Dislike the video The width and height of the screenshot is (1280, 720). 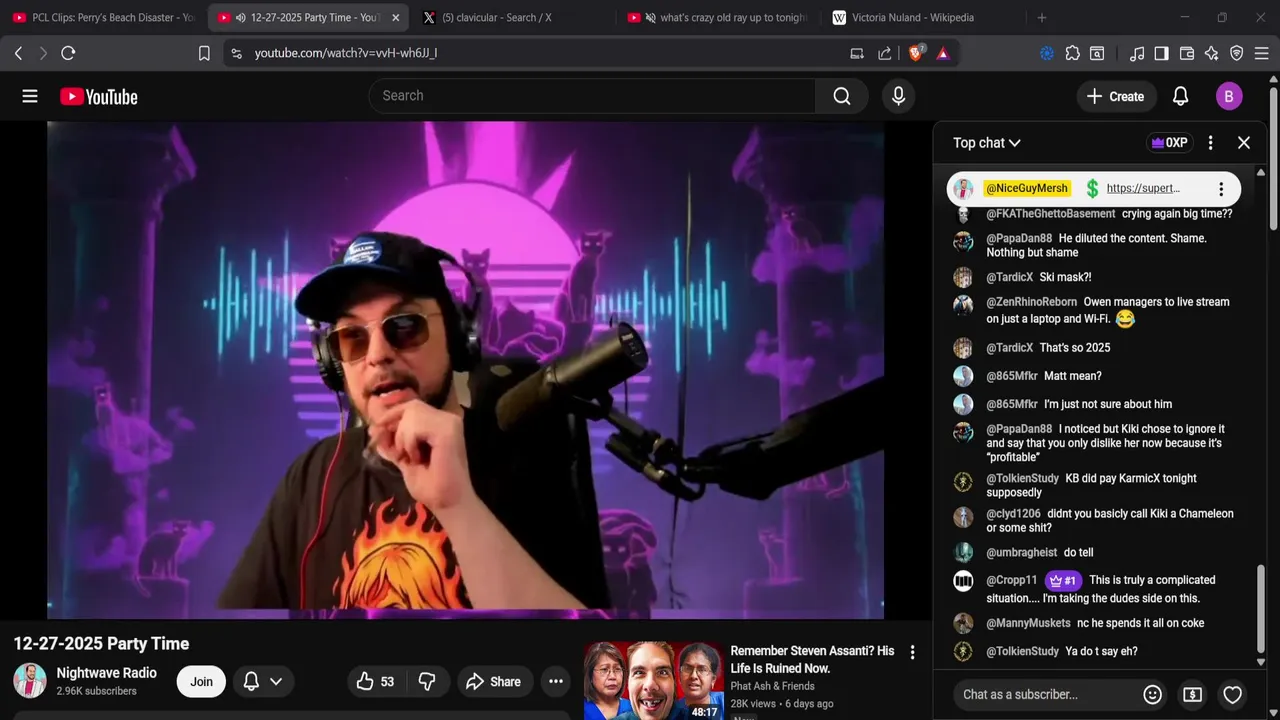point(427,681)
